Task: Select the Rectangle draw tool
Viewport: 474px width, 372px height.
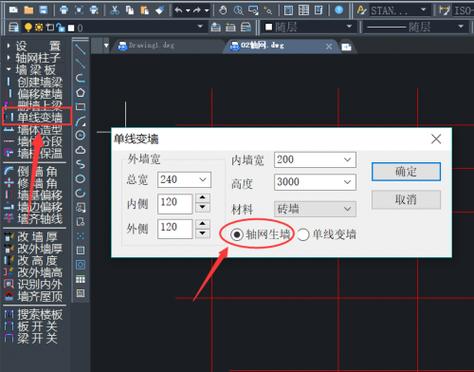Action: click(x=80, y=107)
